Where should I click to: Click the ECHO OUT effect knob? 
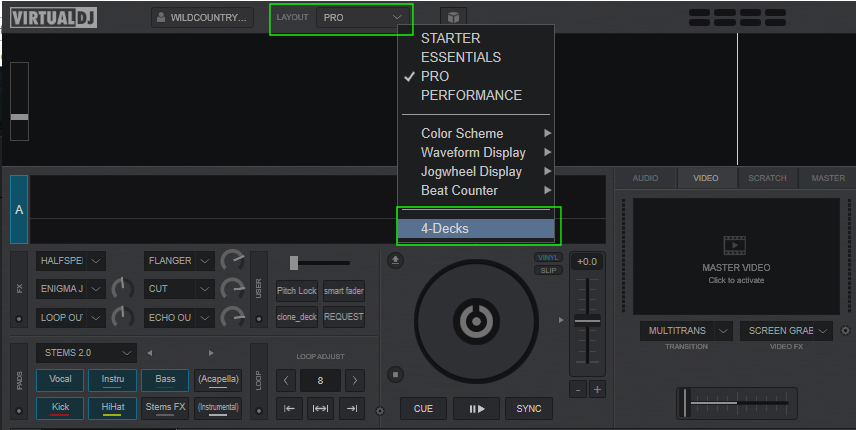point(233,317)
